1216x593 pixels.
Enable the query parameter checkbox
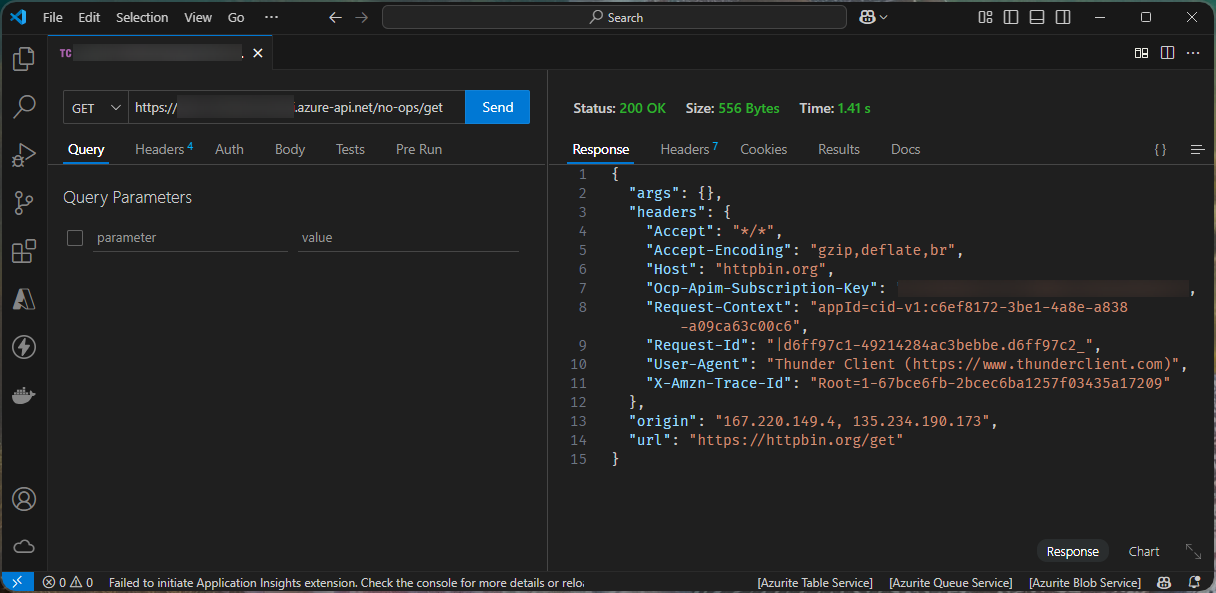[75, 238]
